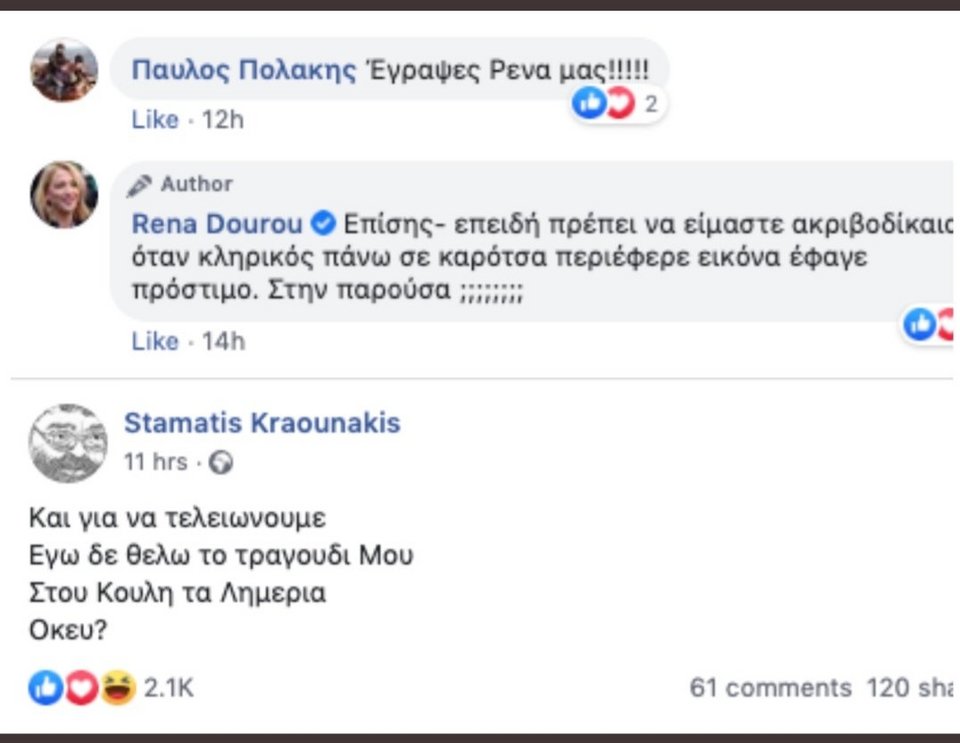Open Παυλος Πολακης profile name link
Image resolution: width=960 pixels, height=743 pixels.
244,70
